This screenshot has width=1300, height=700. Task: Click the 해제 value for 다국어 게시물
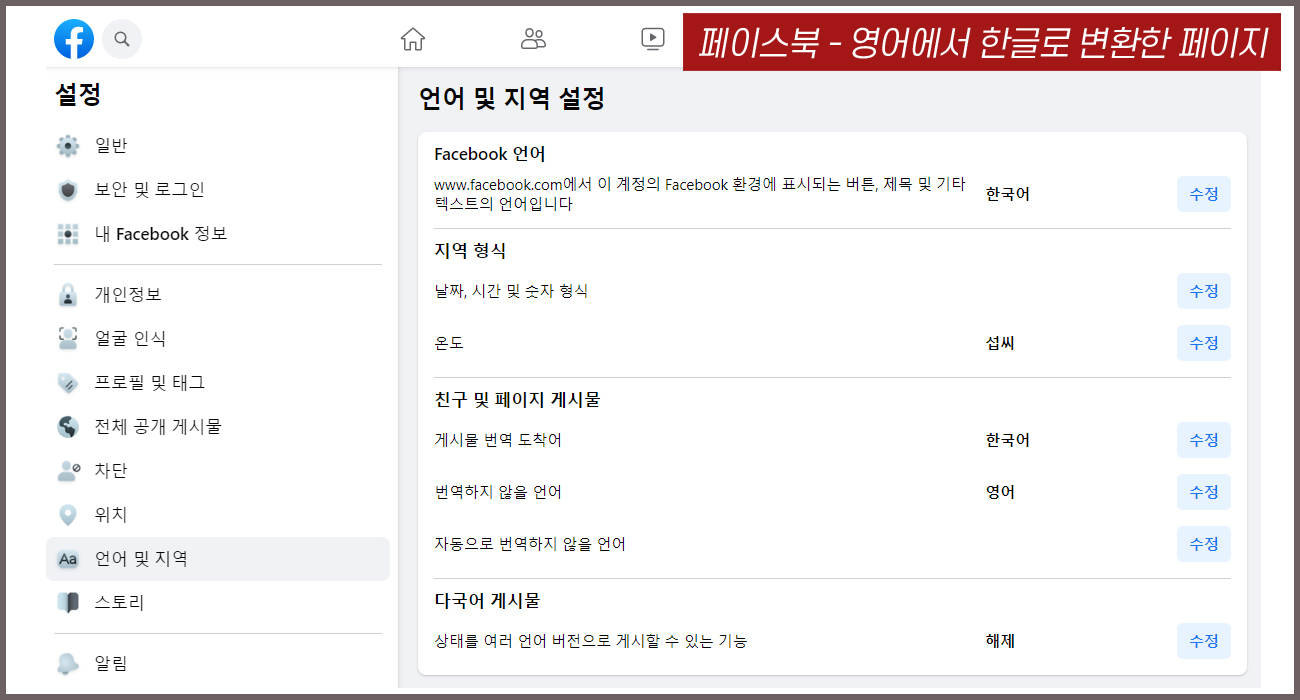click(x=1000, y=641)
